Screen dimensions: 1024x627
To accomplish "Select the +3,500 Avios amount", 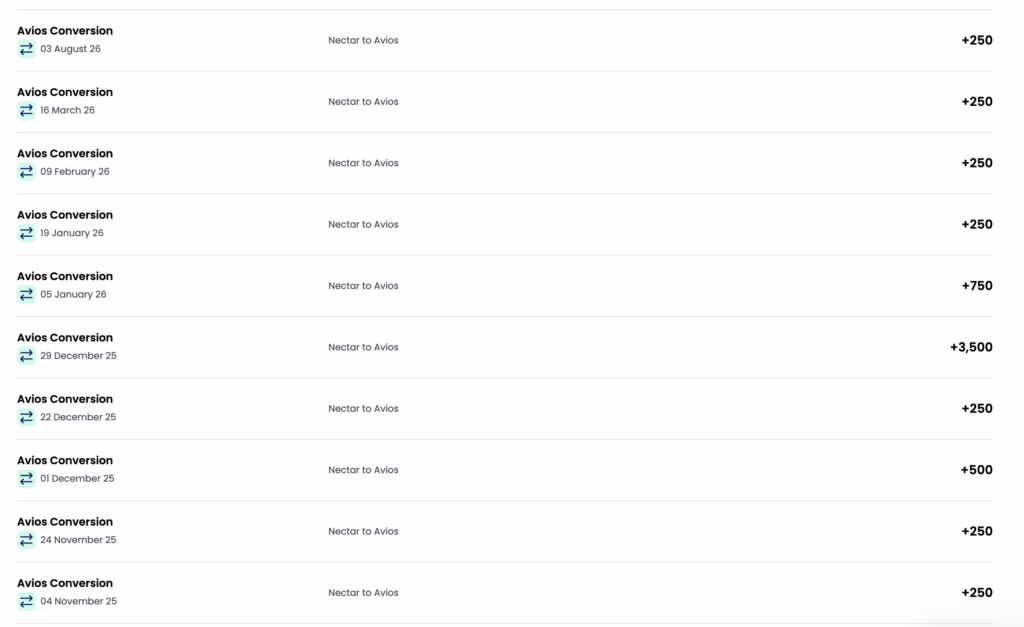I will (971, 347).
